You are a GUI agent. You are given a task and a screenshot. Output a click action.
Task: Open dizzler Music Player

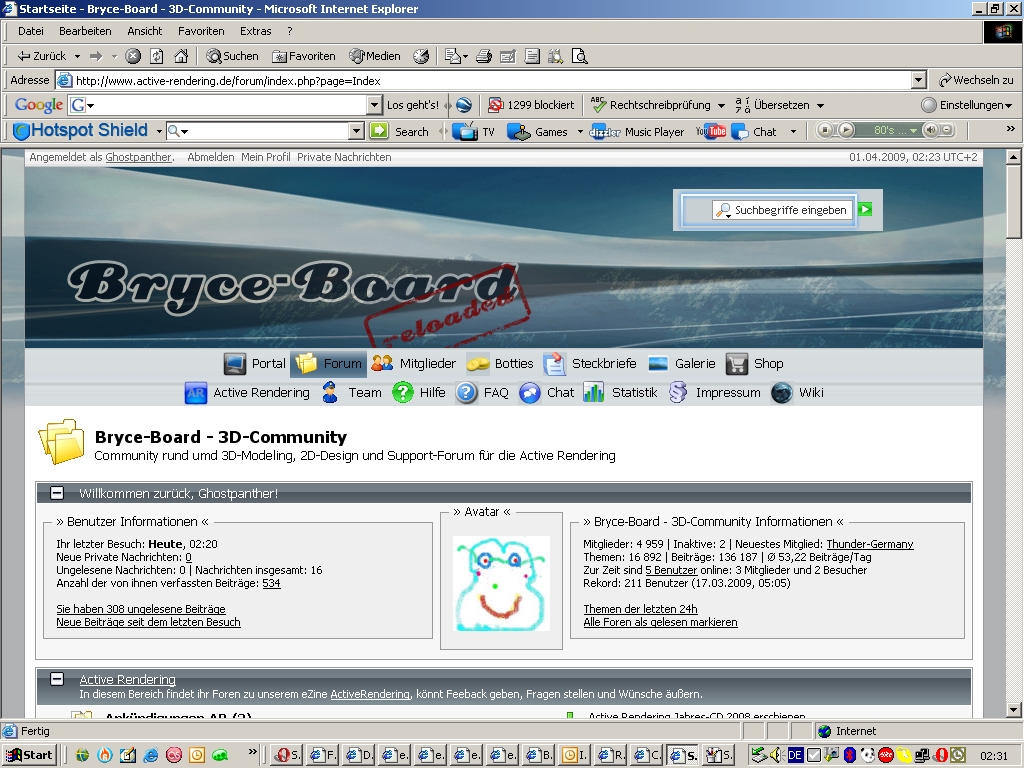(x=637, y=131)
